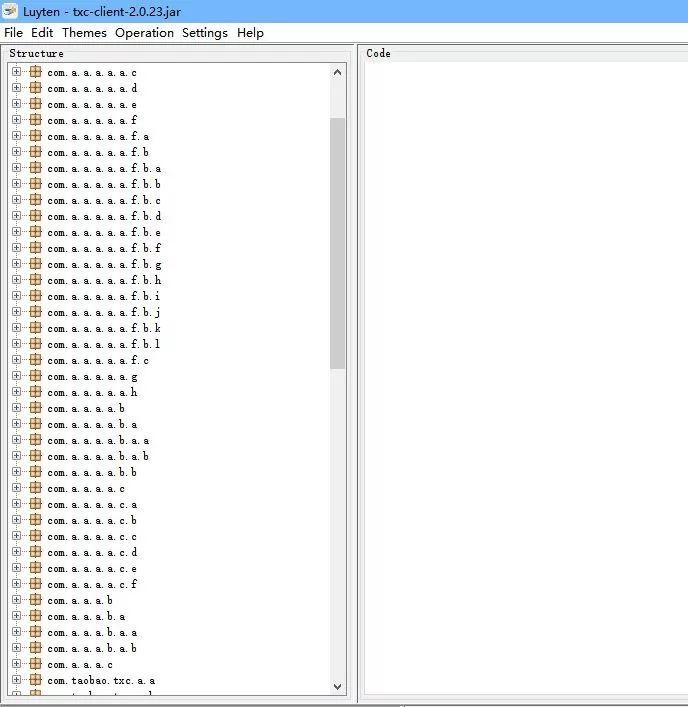Click package icon of com.a.a.a.a.a.f.b.e
This screenshot has width=688, height=707.
pos(36,232)
